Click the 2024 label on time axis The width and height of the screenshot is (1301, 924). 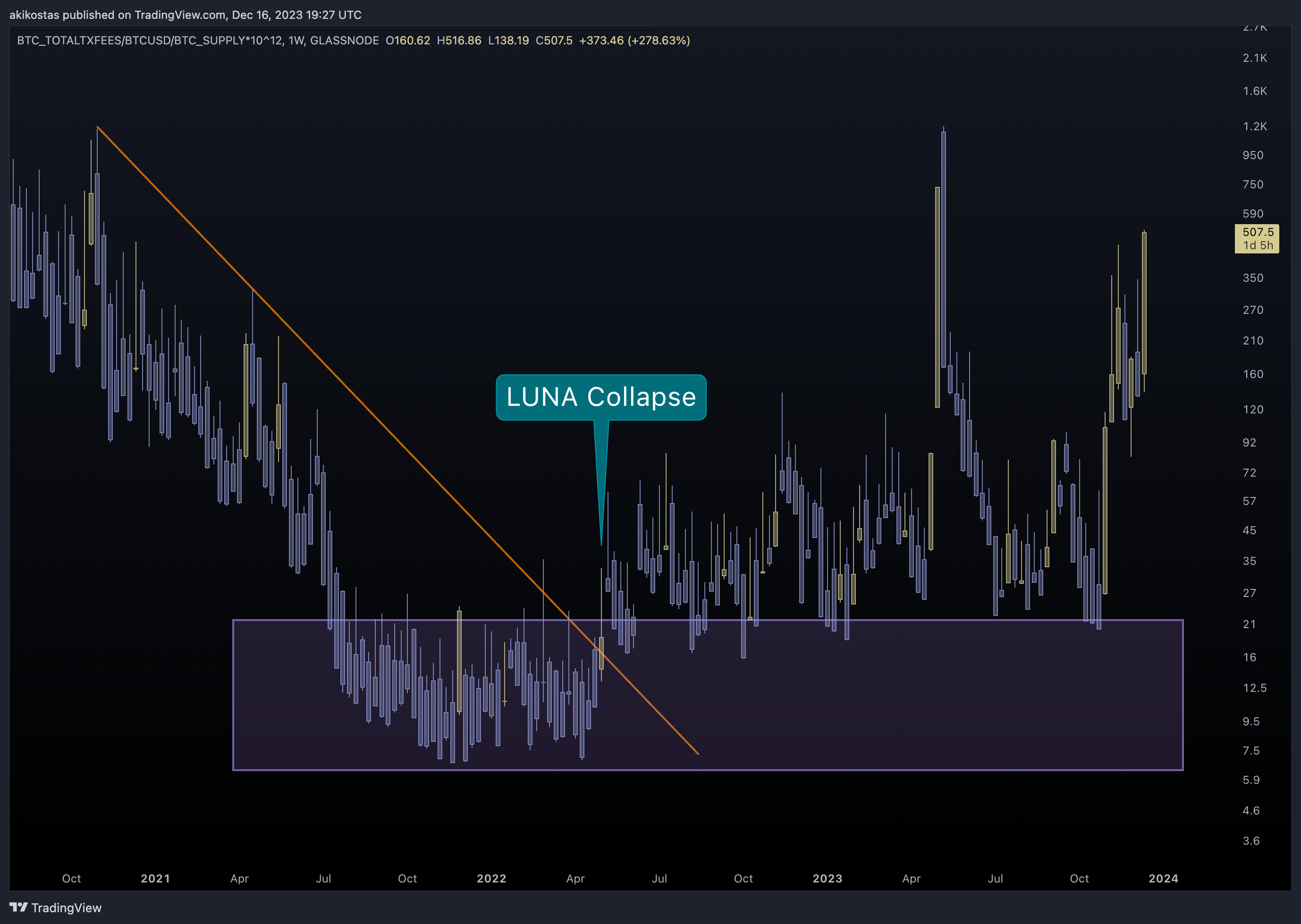pos(1163,879)
